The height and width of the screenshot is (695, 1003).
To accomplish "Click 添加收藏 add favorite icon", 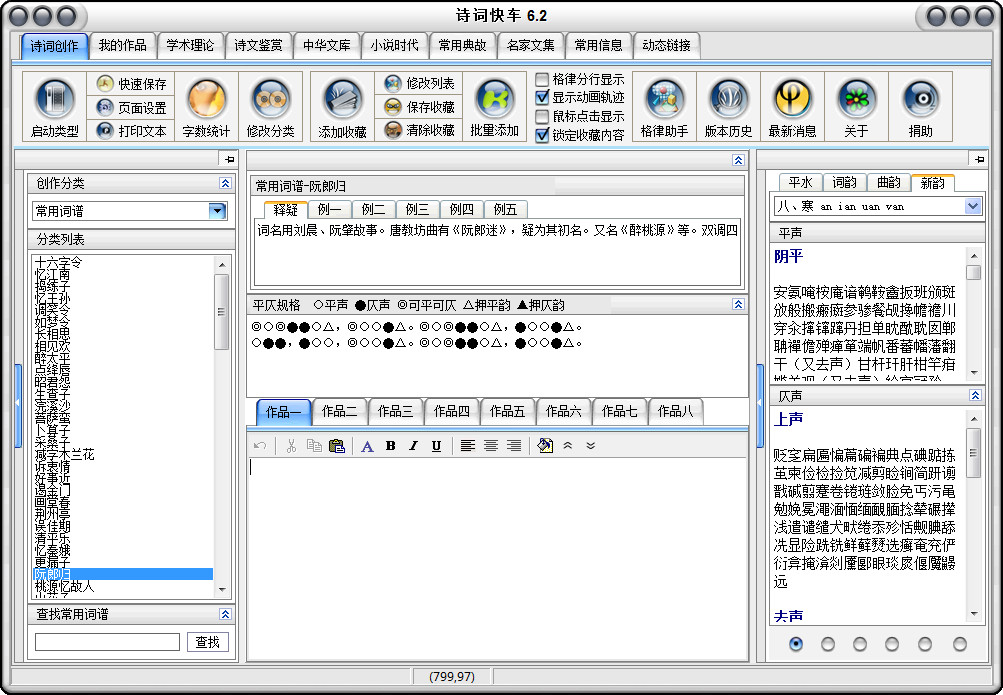I will click(x=343, y=107).
